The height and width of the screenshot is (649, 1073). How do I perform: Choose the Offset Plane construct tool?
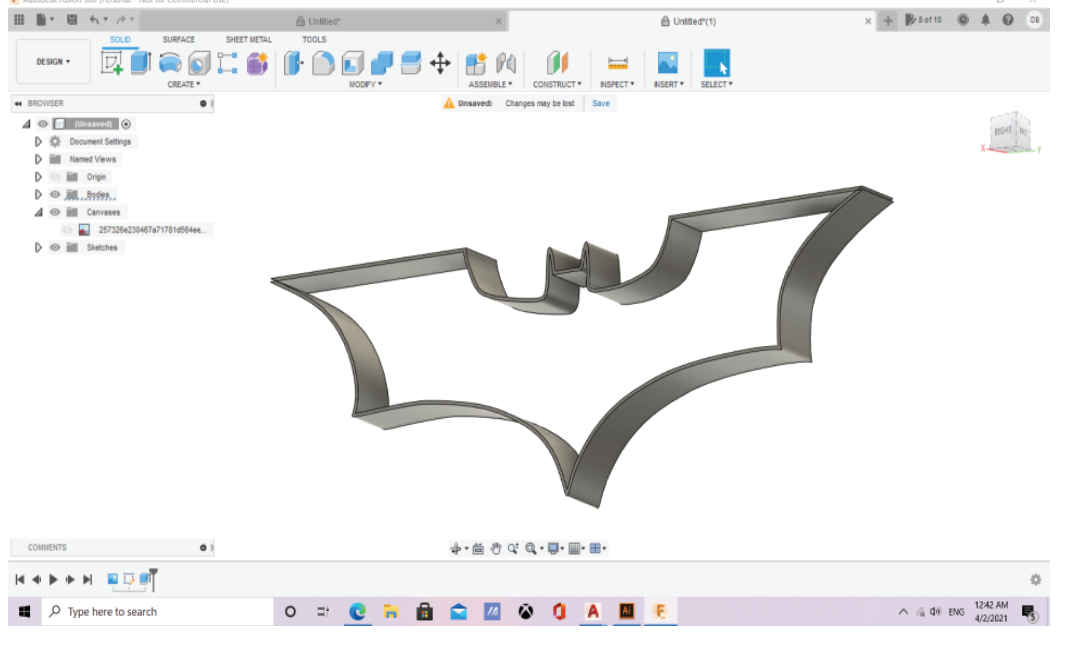557,63
